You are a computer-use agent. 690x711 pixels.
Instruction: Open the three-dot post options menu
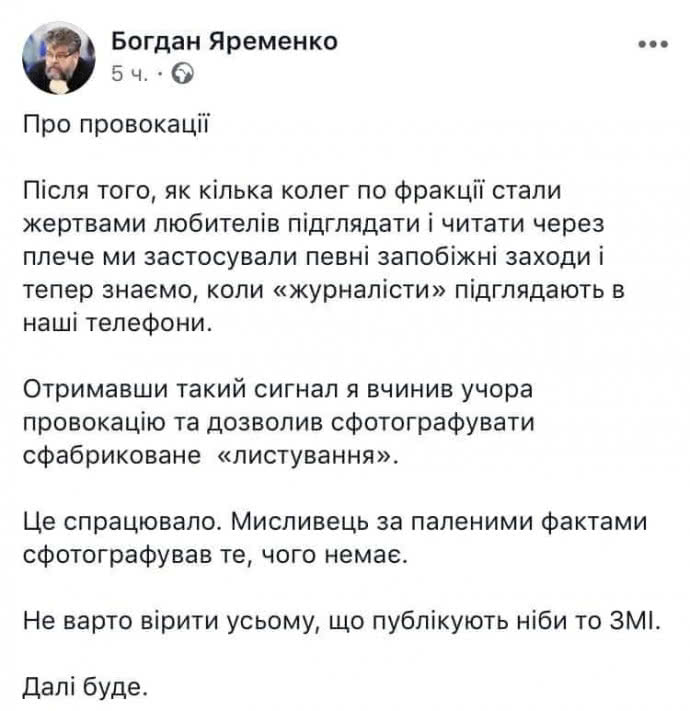click(x=652, y=45)
